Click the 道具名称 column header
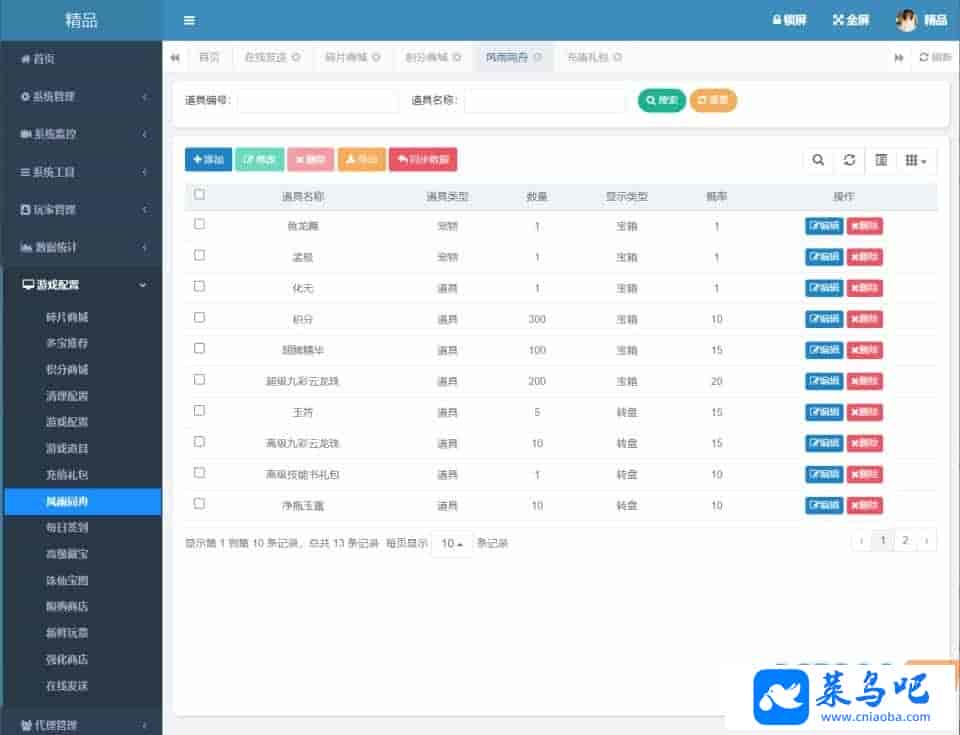960x735 pixels. 302,197
